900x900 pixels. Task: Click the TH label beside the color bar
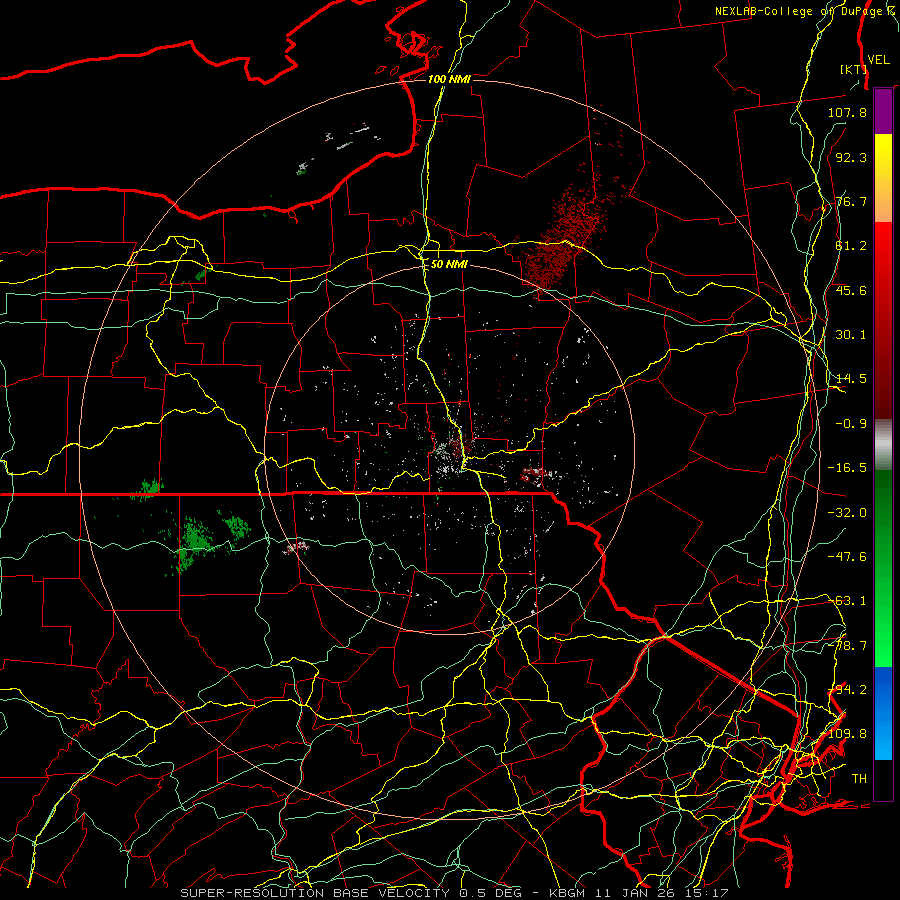[859, 779]
